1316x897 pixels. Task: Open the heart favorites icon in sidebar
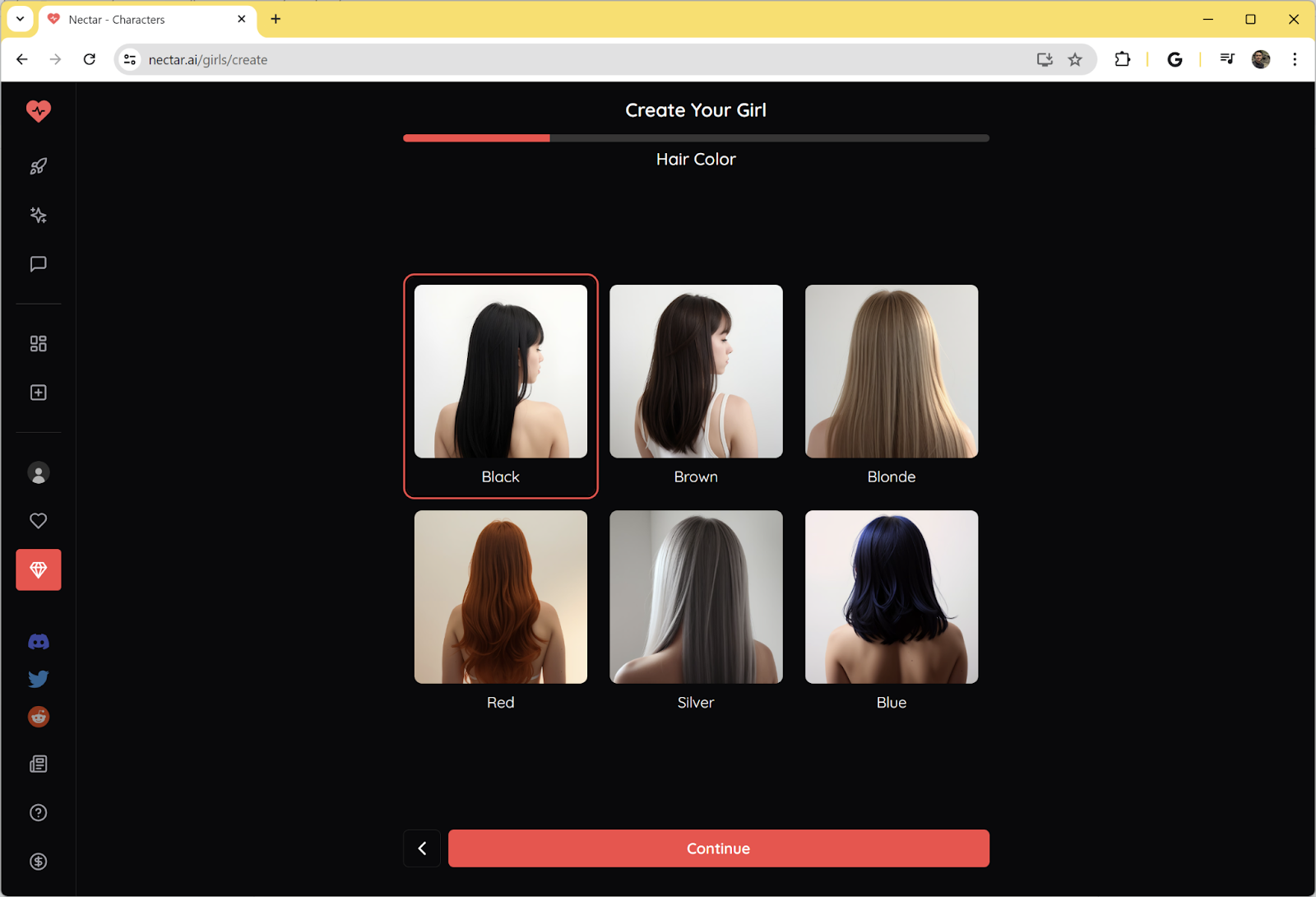(38, 521)
